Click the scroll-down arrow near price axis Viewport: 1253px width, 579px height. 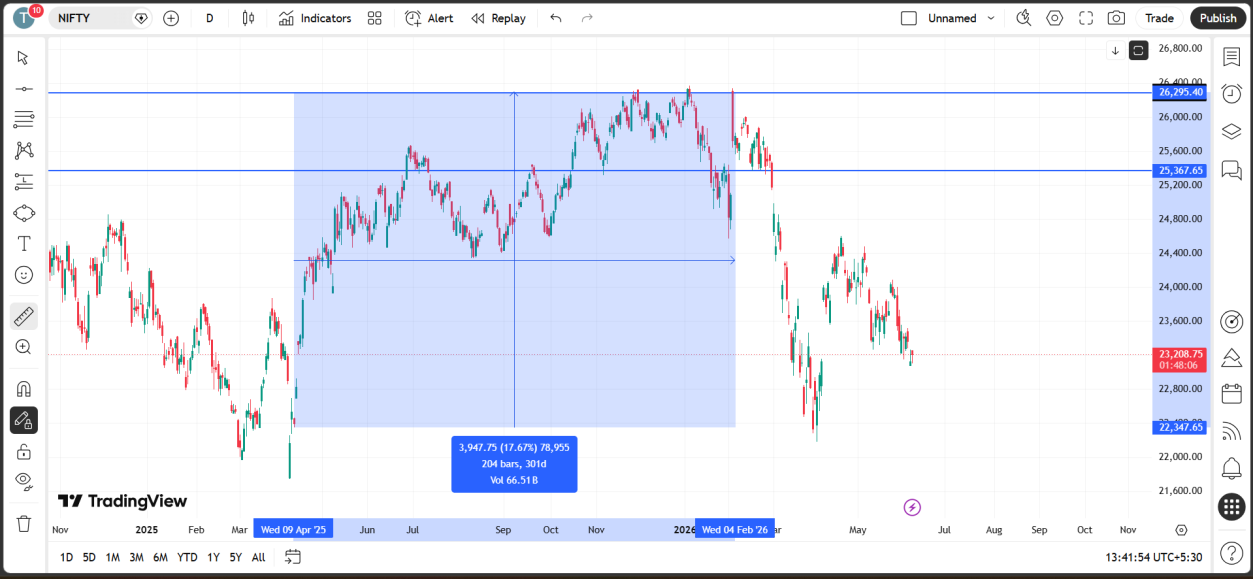click(x=1115, y=50)
